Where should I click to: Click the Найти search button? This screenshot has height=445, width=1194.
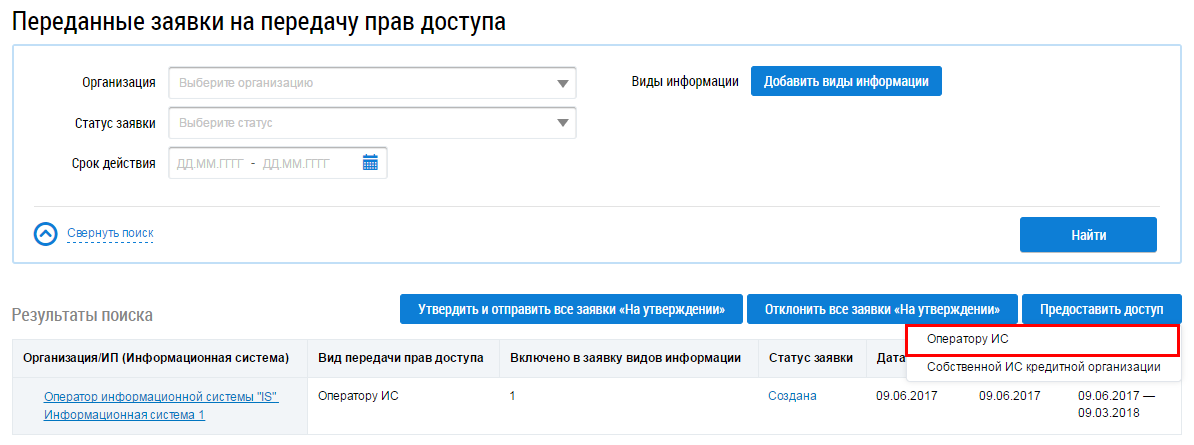click(x=1087, y=235)
